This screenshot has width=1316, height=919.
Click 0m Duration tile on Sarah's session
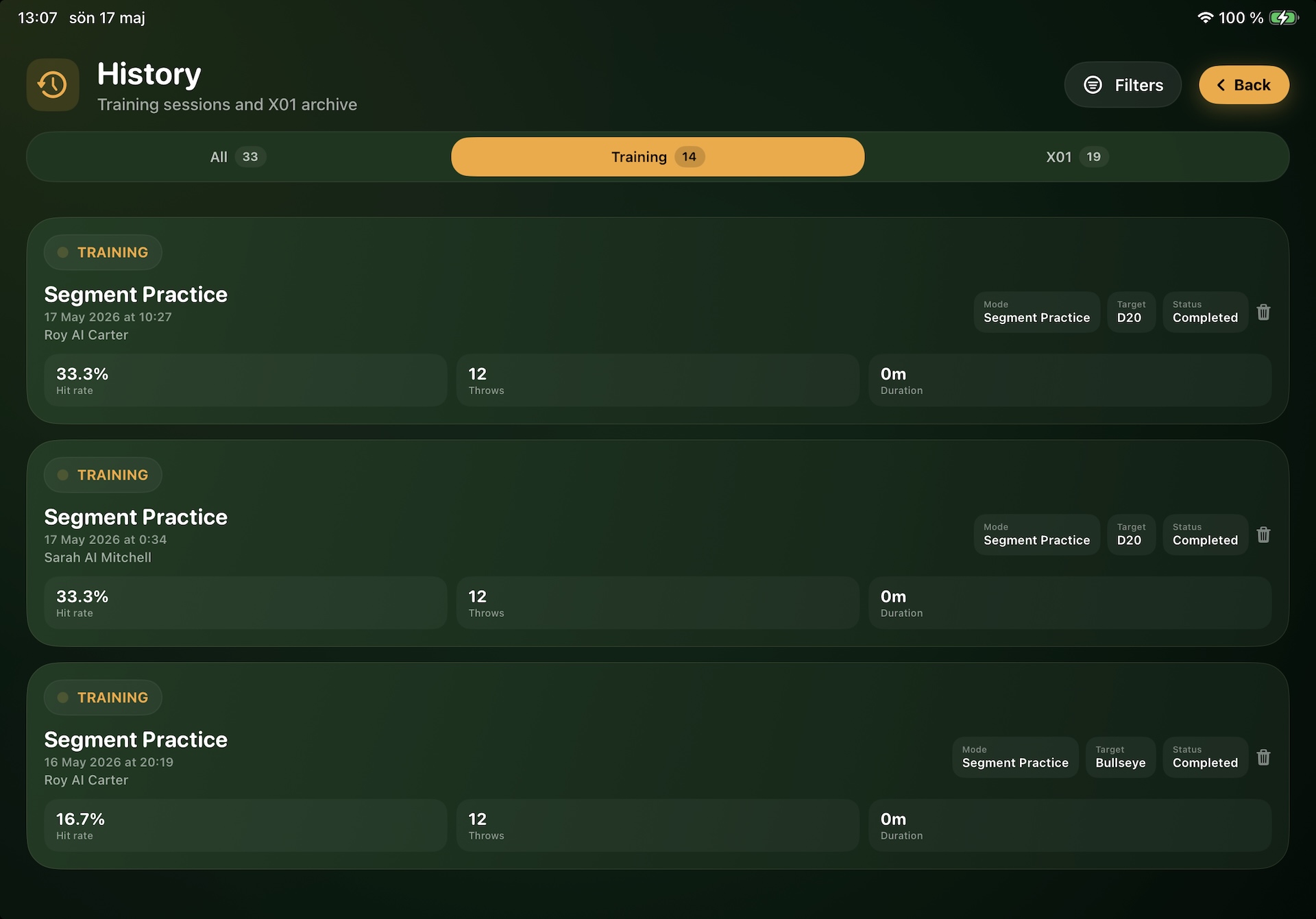[x=1070, y=603]
